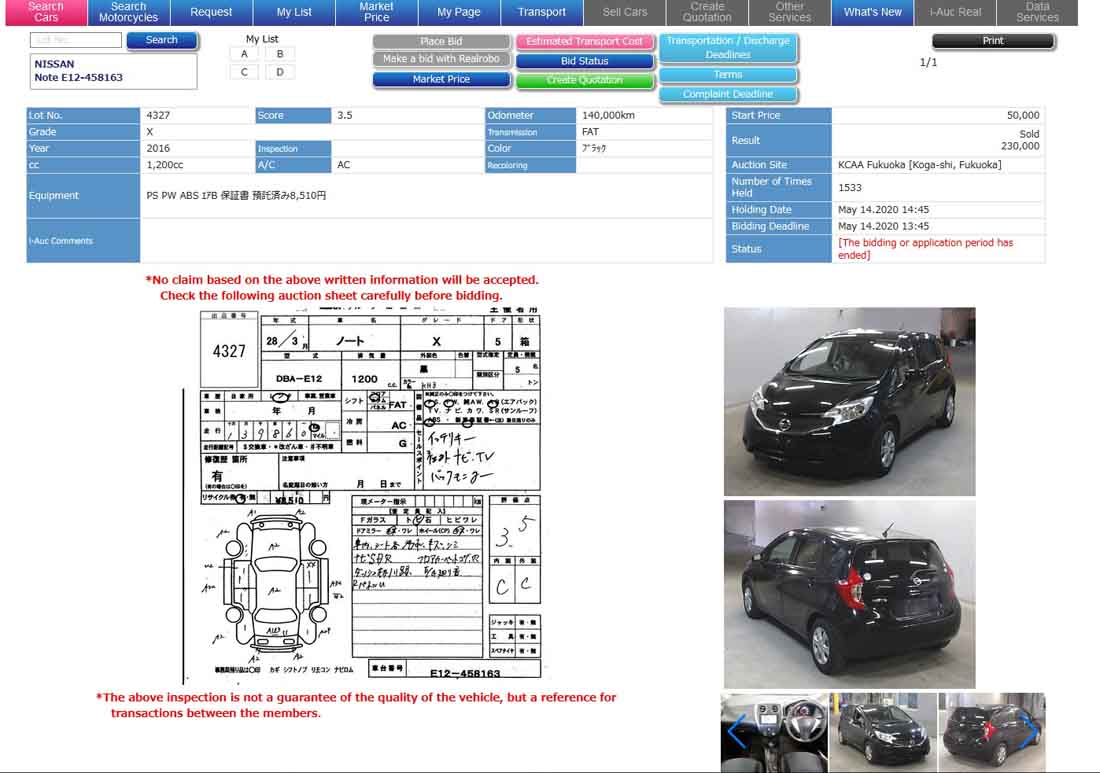Open the Data Services tab
Screen dimensions: 1100x773
click(x=1038, y=12)
